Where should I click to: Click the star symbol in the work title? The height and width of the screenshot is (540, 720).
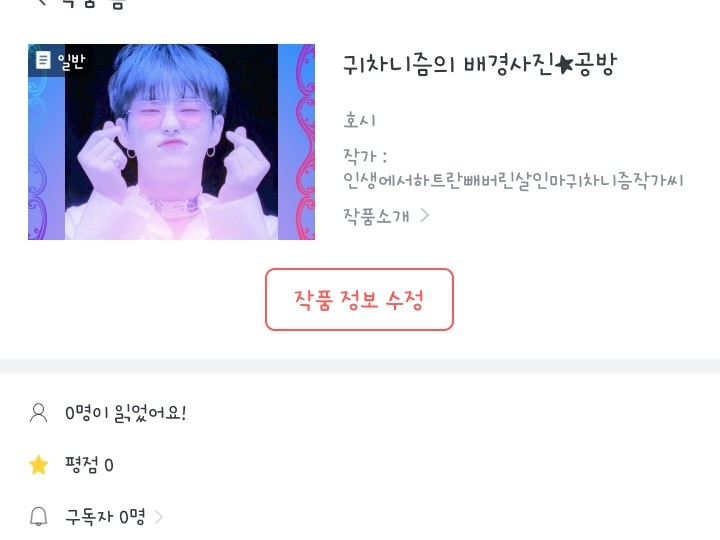point(564,65)
